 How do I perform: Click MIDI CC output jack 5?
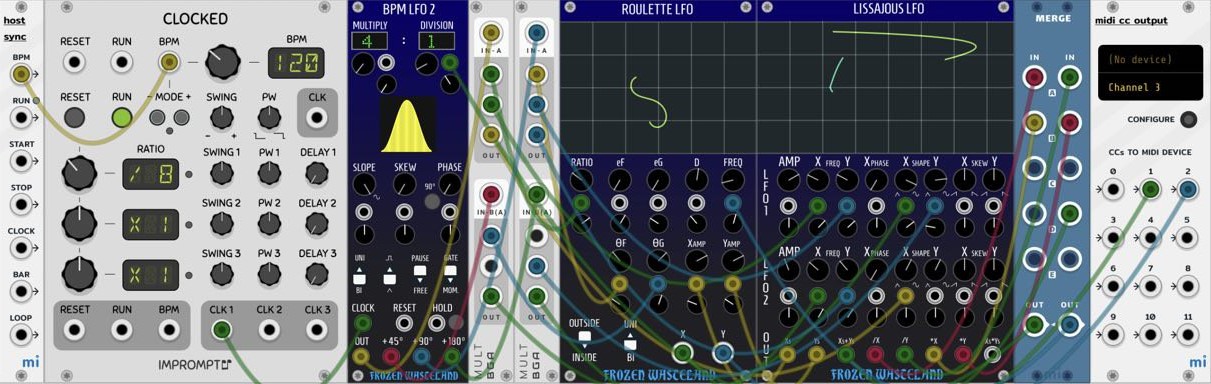[x=1187, y=238]
